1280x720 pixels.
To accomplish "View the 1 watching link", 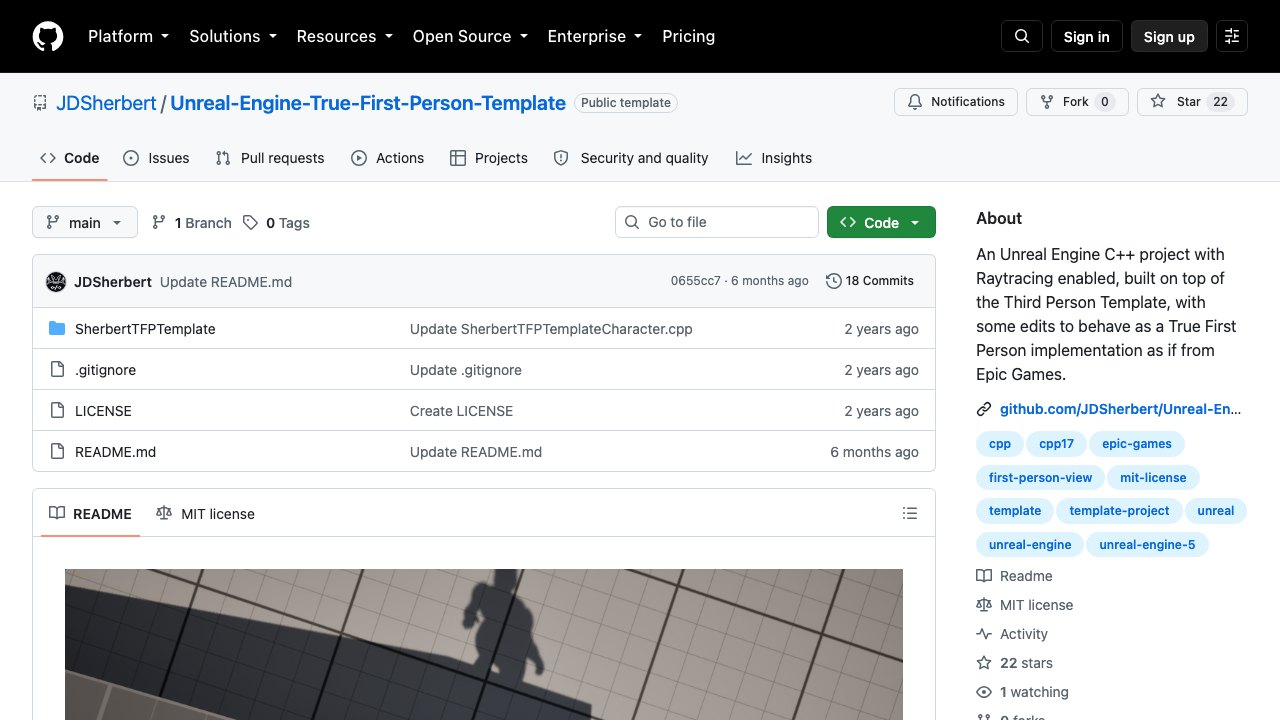I will click(1022, 692).
